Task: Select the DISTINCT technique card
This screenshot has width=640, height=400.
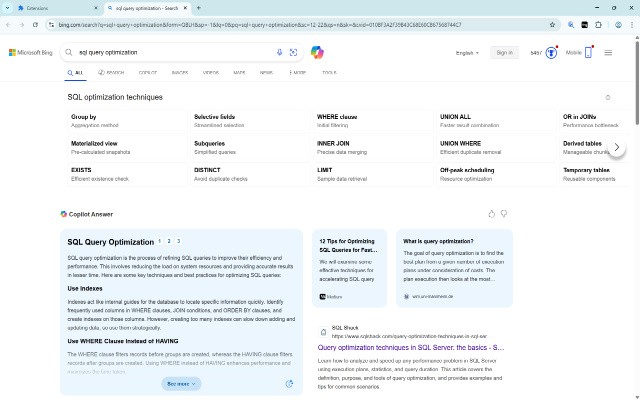Action: tap(250, 174)
